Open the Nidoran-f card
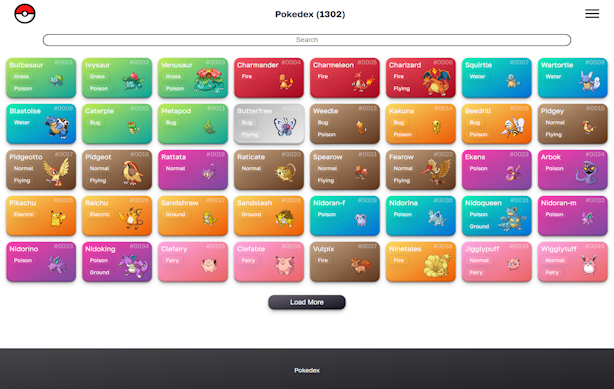The image size is (614, 389). tap(345, 215)
